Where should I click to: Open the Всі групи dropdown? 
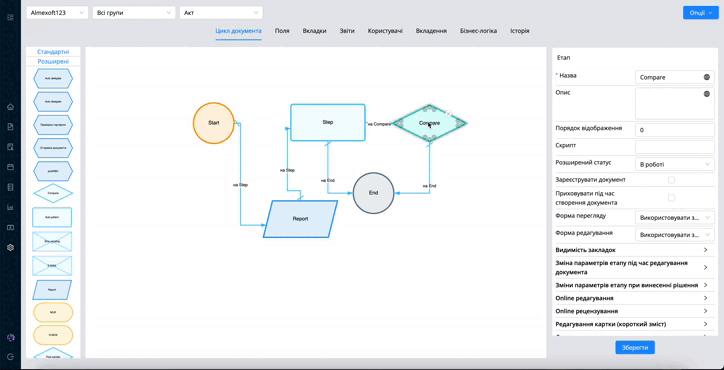(x=134, y=13)
